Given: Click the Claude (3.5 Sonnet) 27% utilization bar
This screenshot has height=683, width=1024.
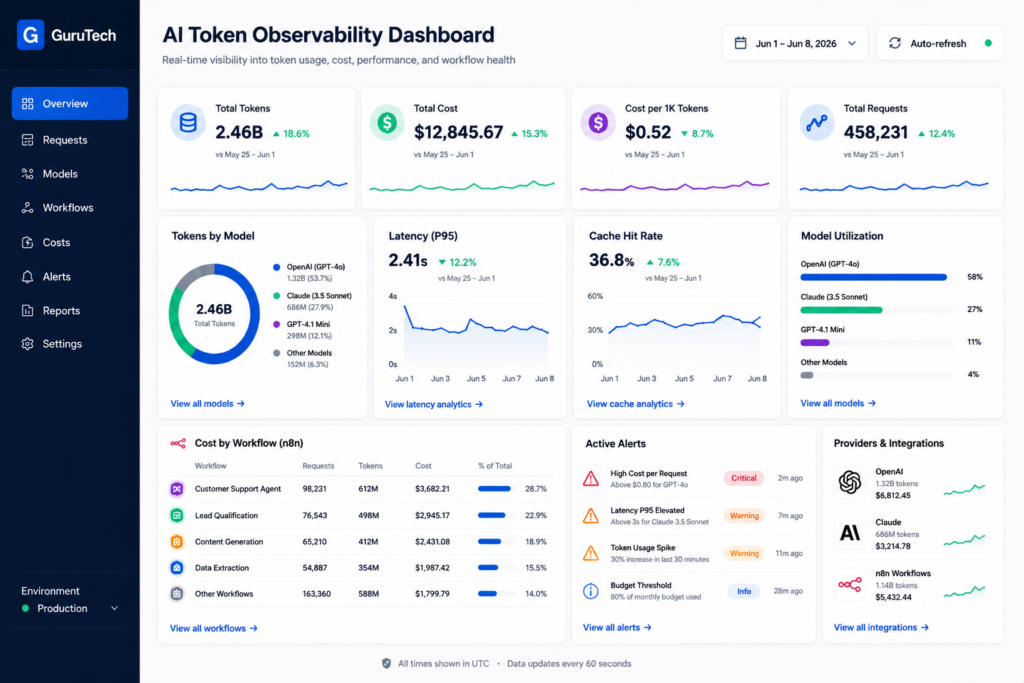Looking at the screenshot, I should click(x=841, y=310).
